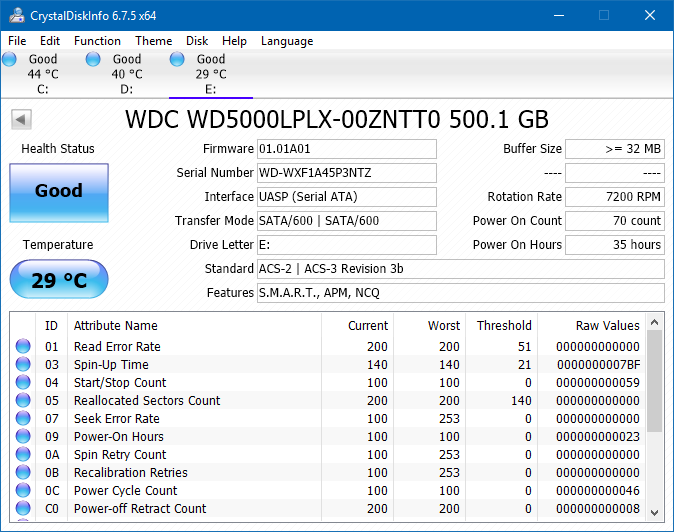Select the E: drive status orb
The image size is (674, 532).
[177, 59]
